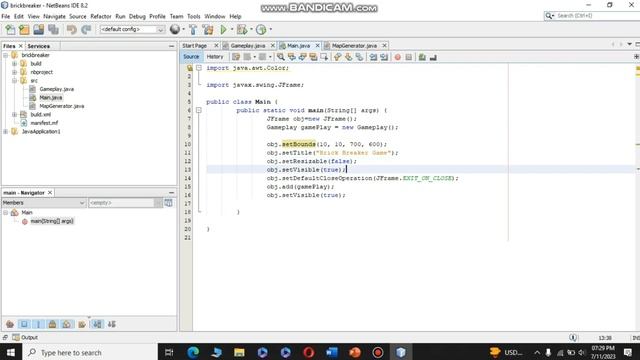Open the default config dropdown
The image size is (640, 360).
[160, 29]
